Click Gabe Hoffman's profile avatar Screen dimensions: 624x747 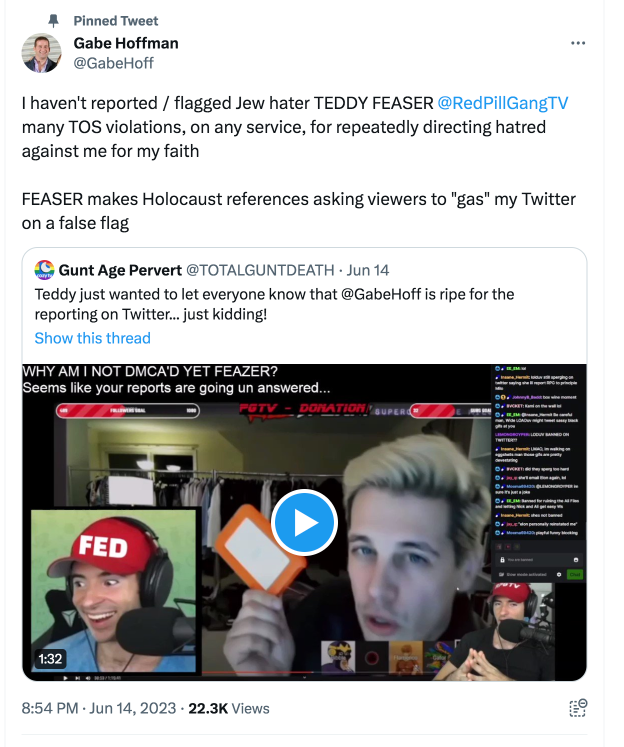[x=41, y=53]
